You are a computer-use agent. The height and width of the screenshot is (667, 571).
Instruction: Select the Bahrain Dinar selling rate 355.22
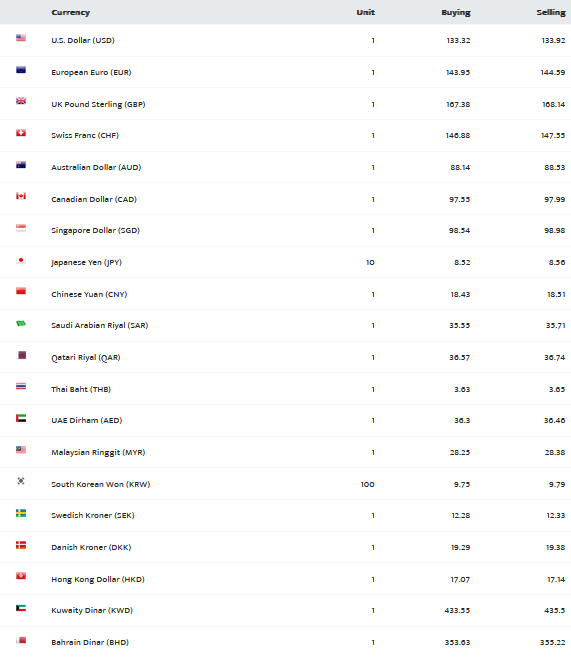[x=553, y=642]
